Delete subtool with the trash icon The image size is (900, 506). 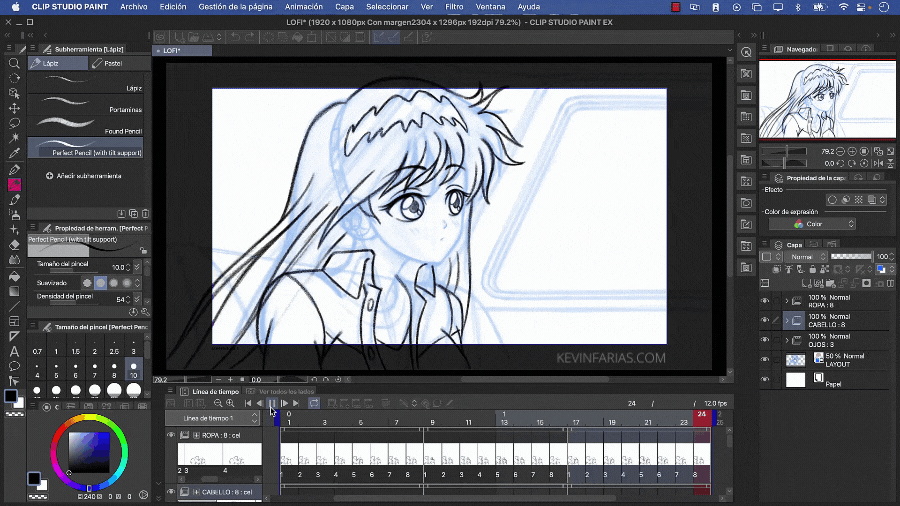click(x=145, y=213)
